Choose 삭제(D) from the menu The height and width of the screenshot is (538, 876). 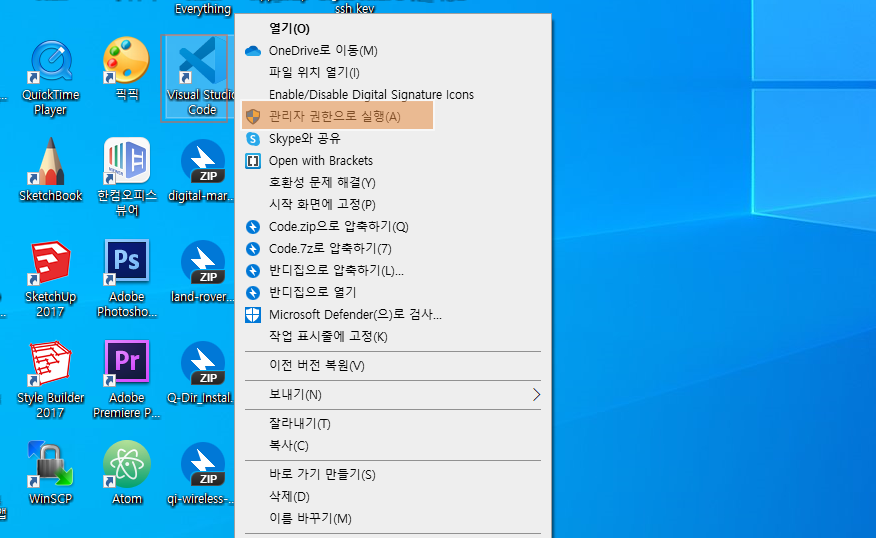click(x=393, y=496)
